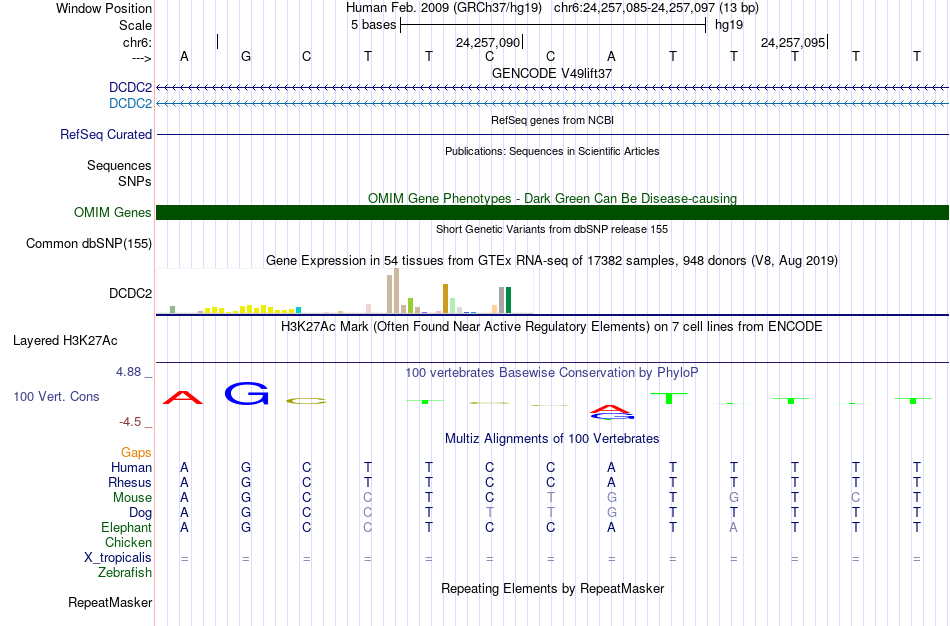The height and width of the screenshot is (626, 950).
Task: Click the Sequences label on the left
Action: coord(119,165)
